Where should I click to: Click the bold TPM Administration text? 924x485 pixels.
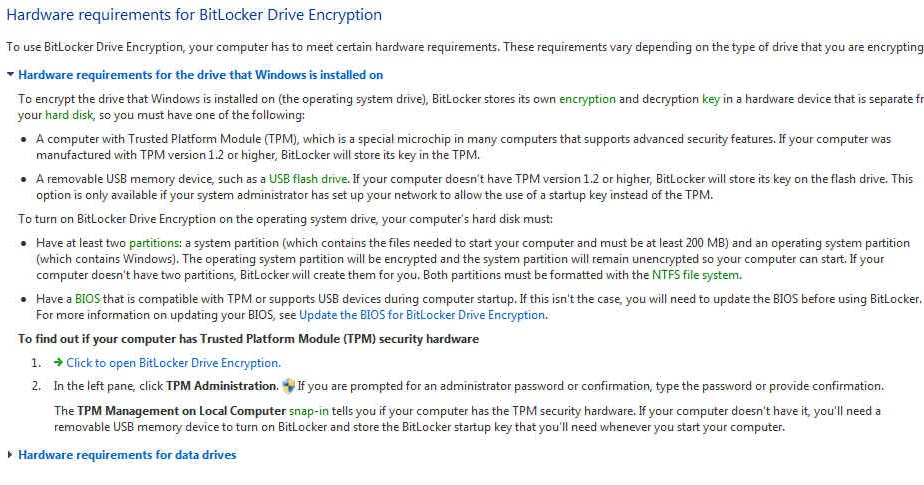(x=222, y=386)
